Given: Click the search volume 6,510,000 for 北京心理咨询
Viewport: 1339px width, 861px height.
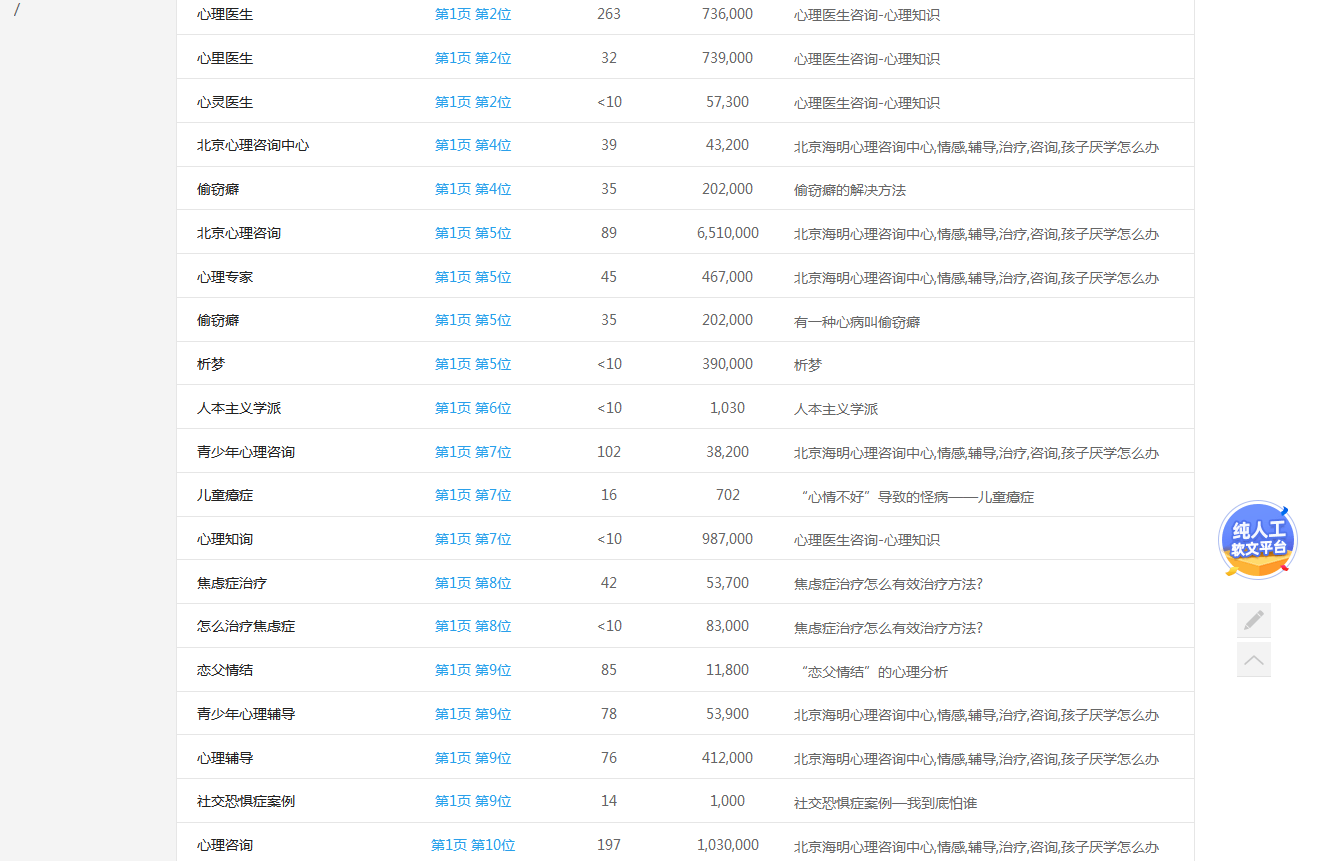Looking at the screenshot, I should tap(727, 232).
